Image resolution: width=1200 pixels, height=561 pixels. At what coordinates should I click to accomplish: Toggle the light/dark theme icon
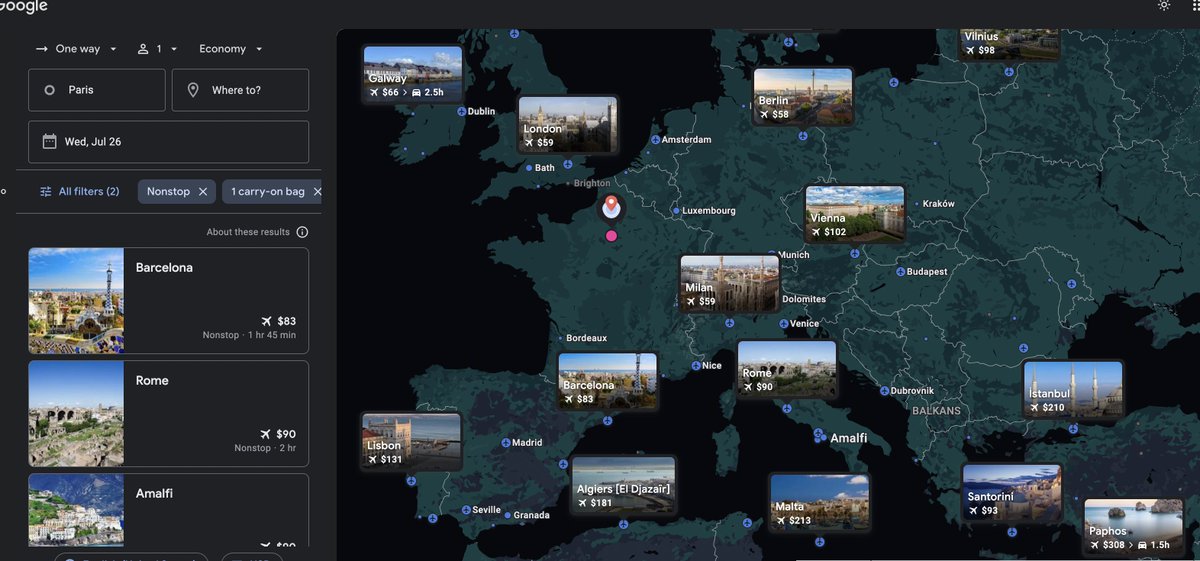(x=1164, y=5)
